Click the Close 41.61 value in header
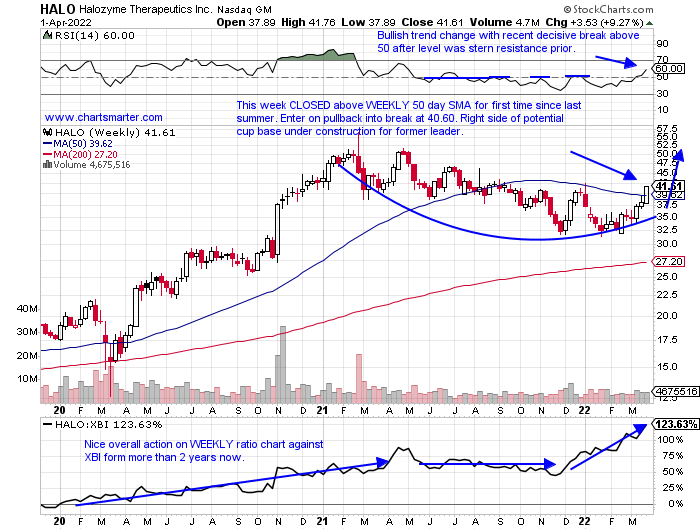700x530 pixels. pos(432,22)
